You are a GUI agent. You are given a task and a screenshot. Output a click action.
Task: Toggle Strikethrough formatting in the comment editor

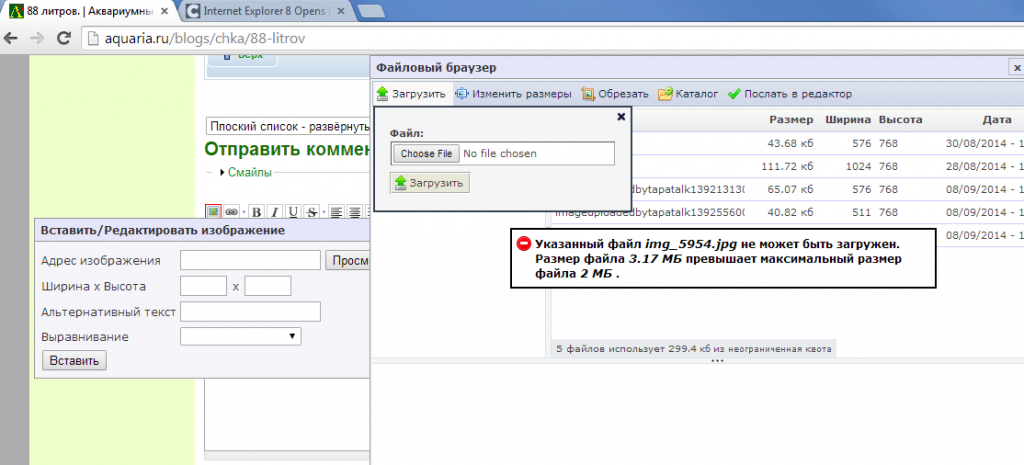point(312,212)
